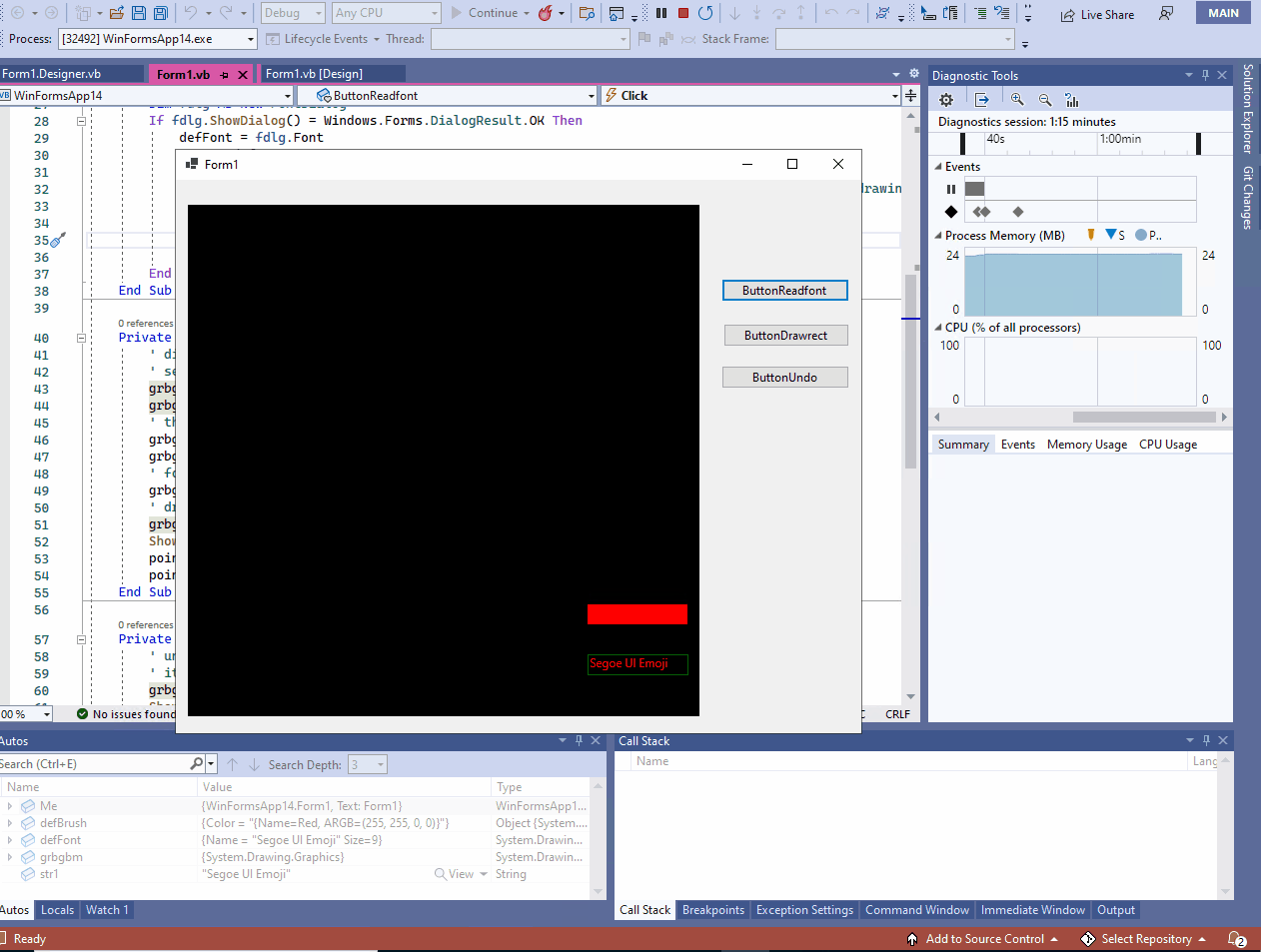Switch to the Breakpoints tab
The height and width of the screenshot is (952, 1261).
(712, 910)
